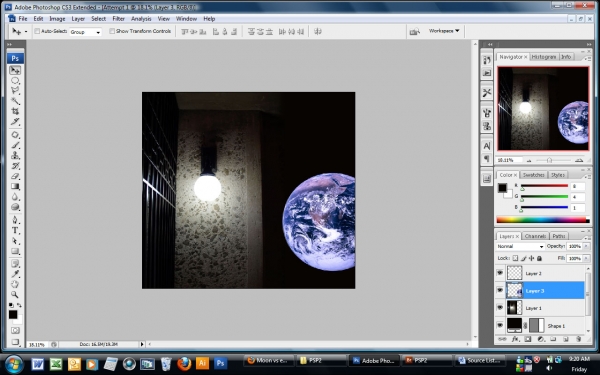Image resolution: width=600 pixels, height=375 pixels.
Task: Select the Brush tool
Action: (15, 145)
